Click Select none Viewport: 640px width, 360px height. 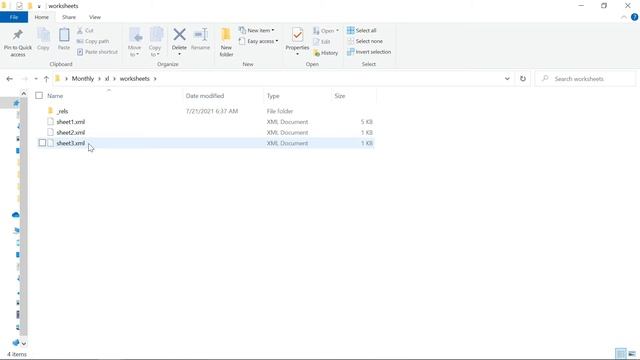pyautogui.click(x=365, y=41)
